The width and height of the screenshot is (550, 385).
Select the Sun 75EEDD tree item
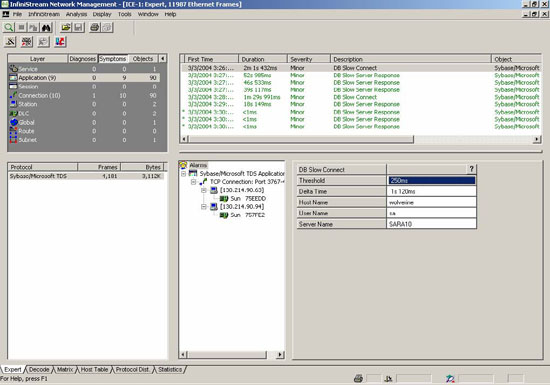[243, 198]
